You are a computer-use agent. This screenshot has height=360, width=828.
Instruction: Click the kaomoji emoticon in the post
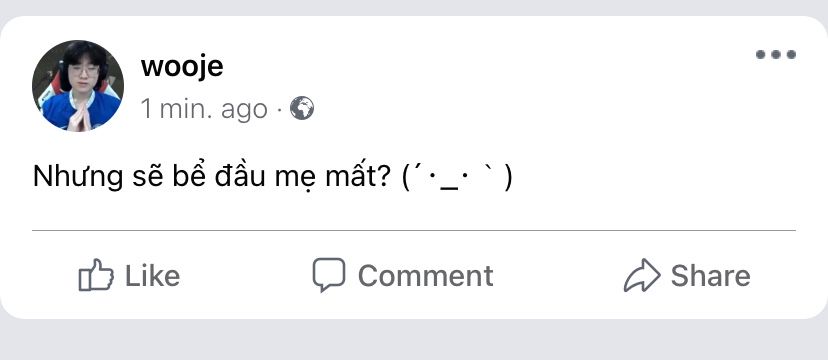(457, 177)
